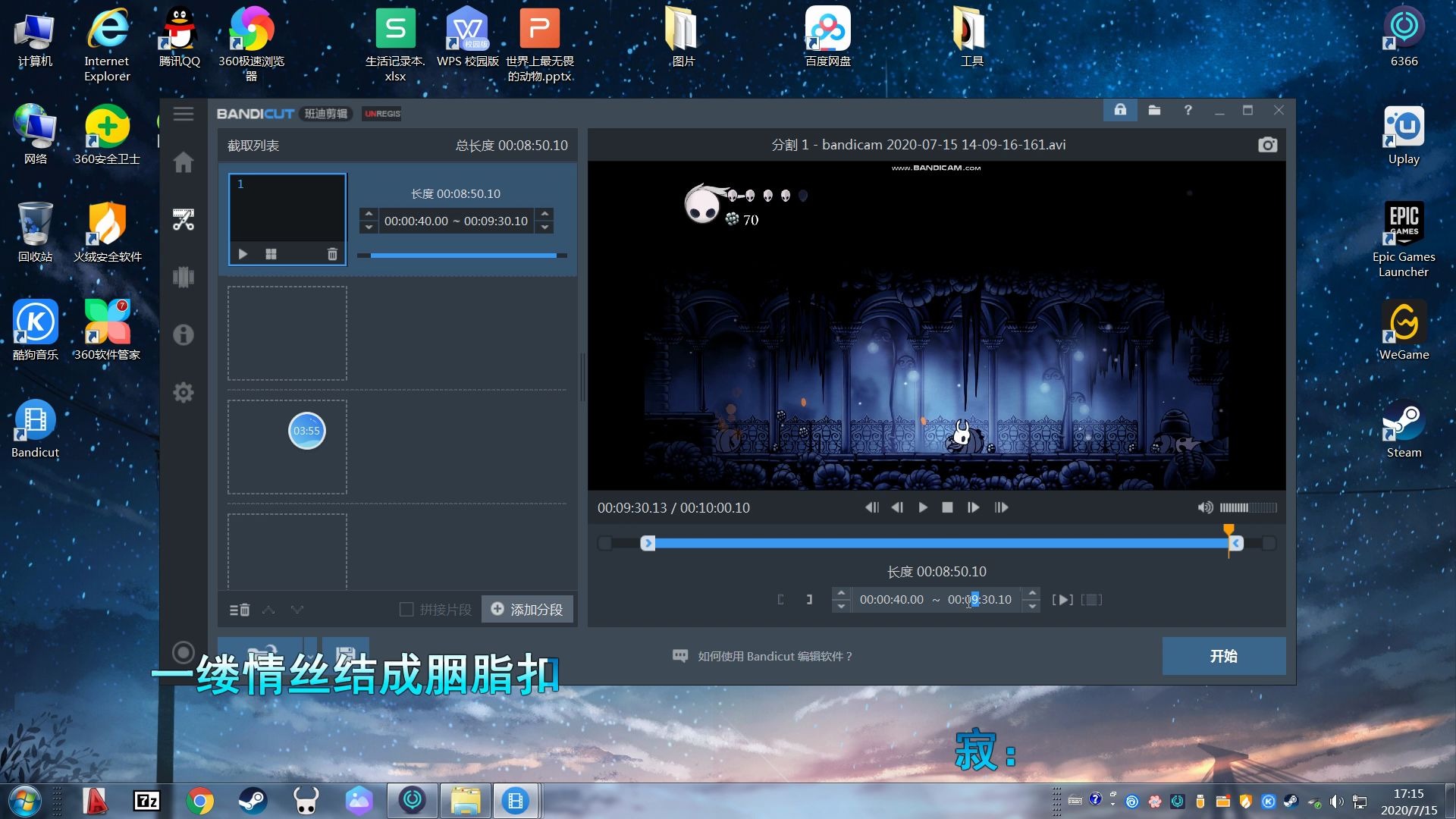
Task: Adjust the volume level bar
Action: (1247, 507)
